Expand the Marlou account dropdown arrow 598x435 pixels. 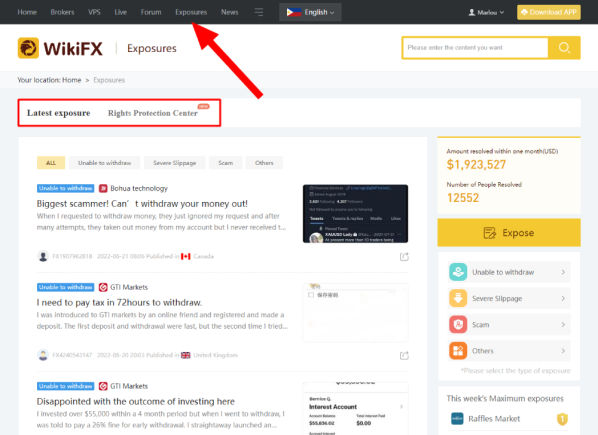pos(502,12)
